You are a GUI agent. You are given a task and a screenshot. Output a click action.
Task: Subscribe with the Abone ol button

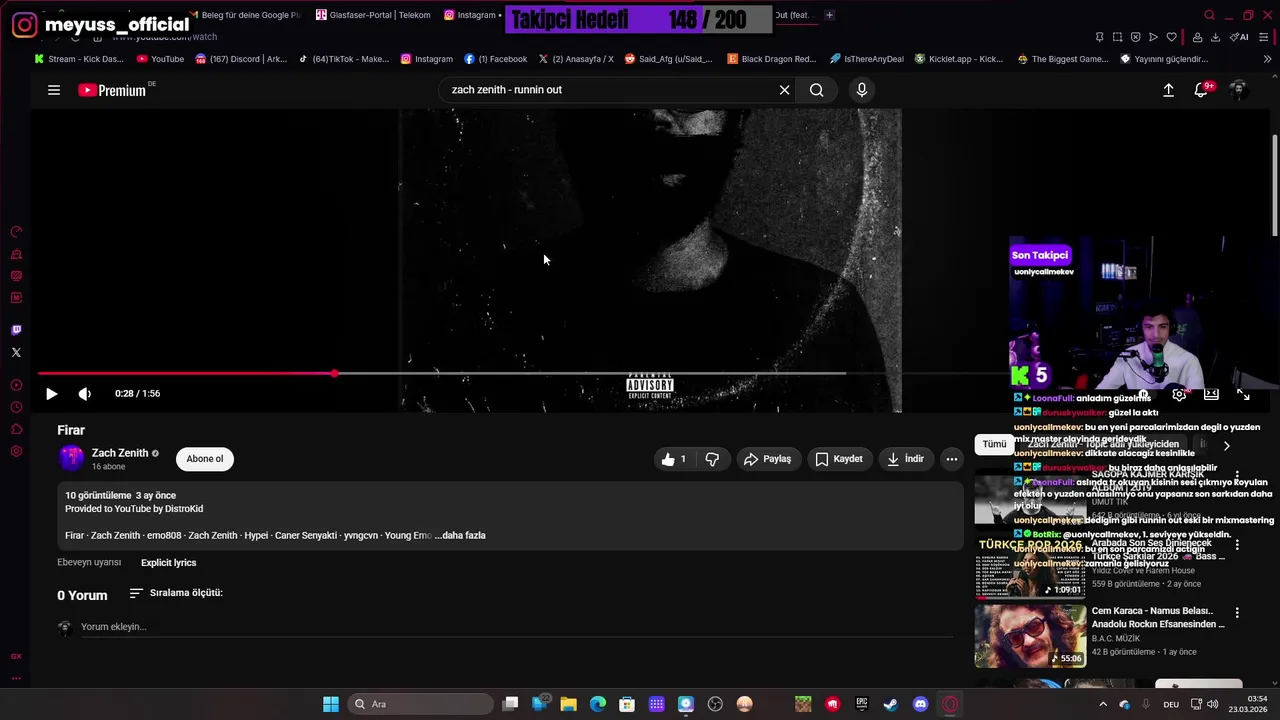coord(205,459)
